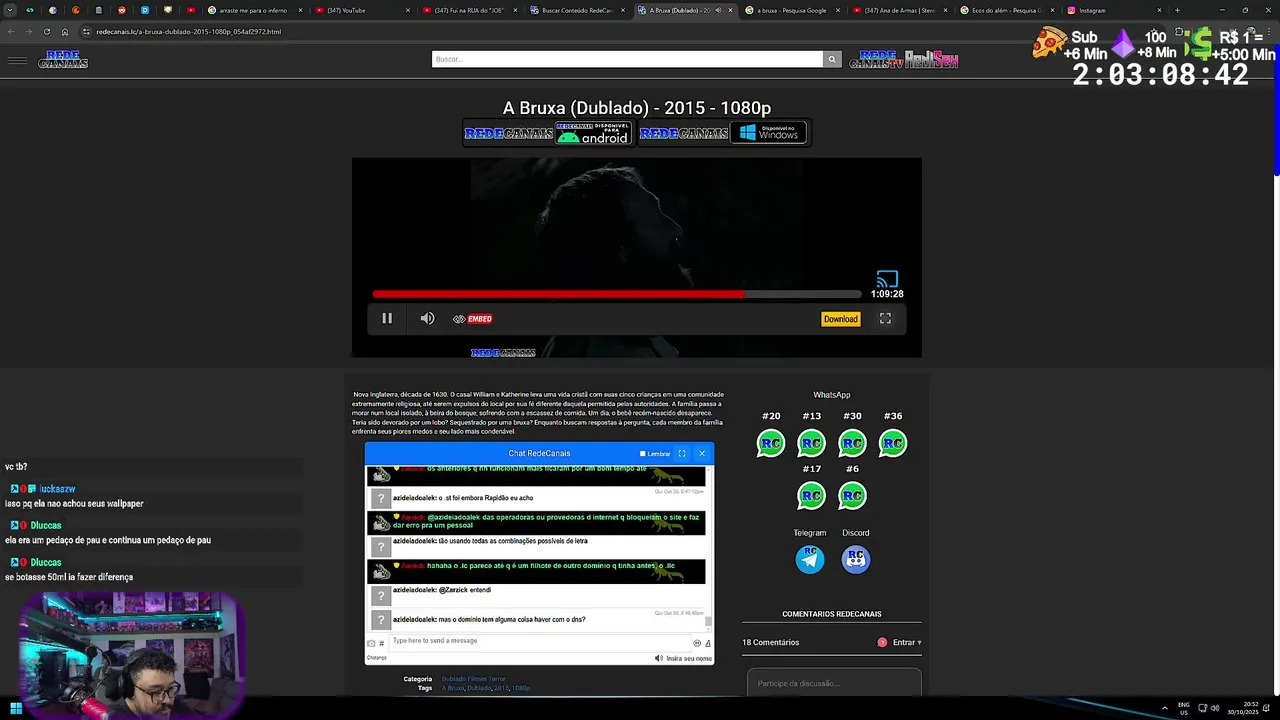This screenshot has width=1280, height=720.
Task: Open the red notification badge in comments
Action: 882,642
